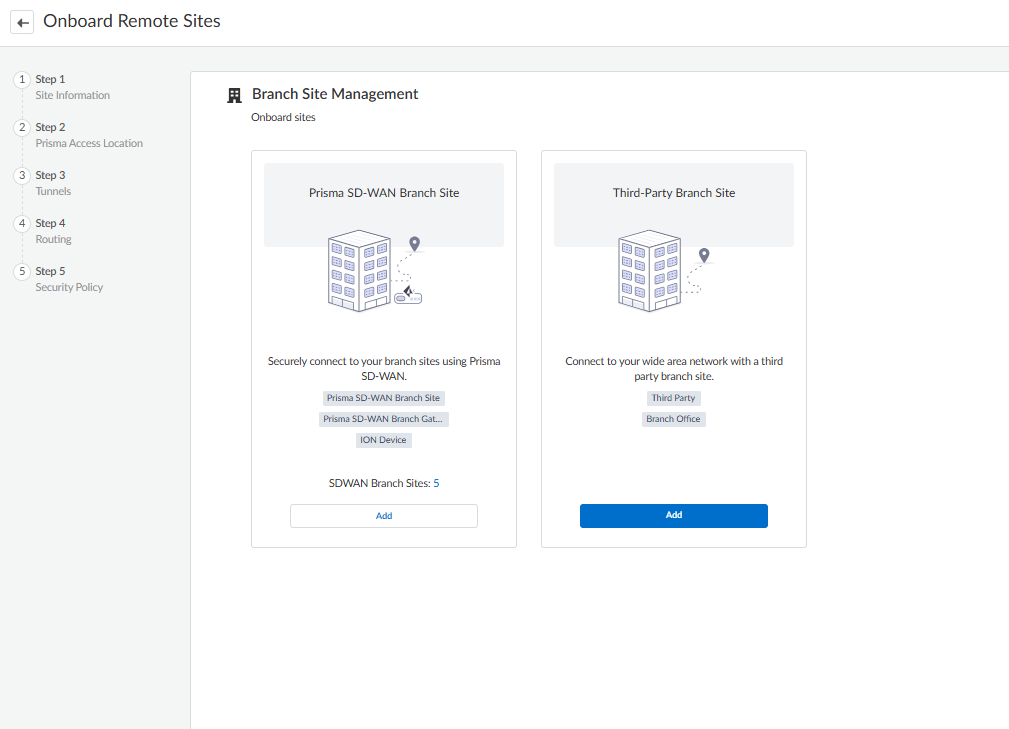Add a Third-Party branch site

[x=673, y=515]
